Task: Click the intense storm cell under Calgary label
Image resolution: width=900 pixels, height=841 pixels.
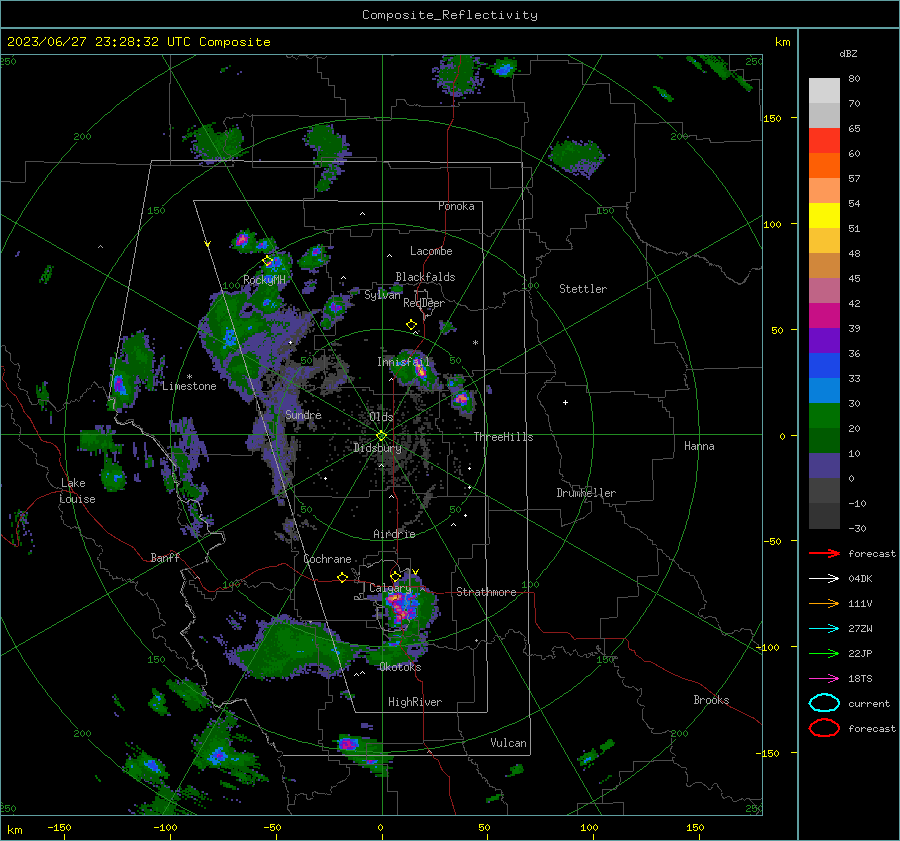Action: [404, 609]
